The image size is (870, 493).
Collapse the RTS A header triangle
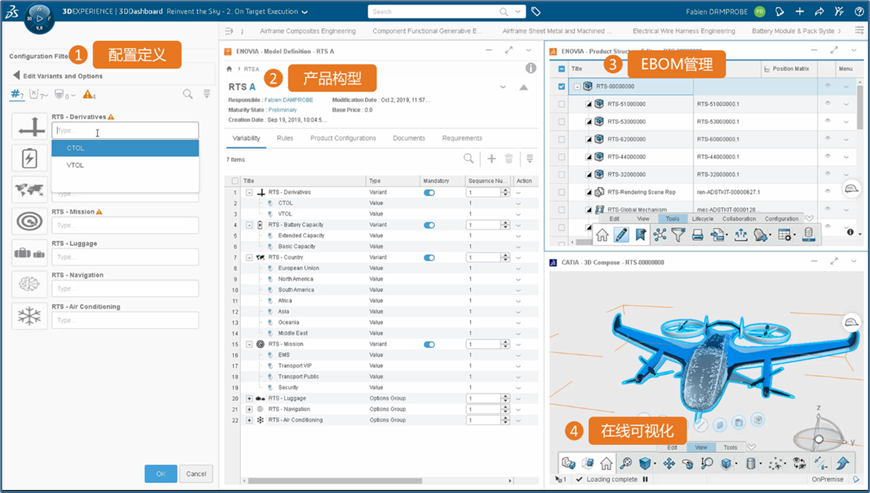click(523, 88)
